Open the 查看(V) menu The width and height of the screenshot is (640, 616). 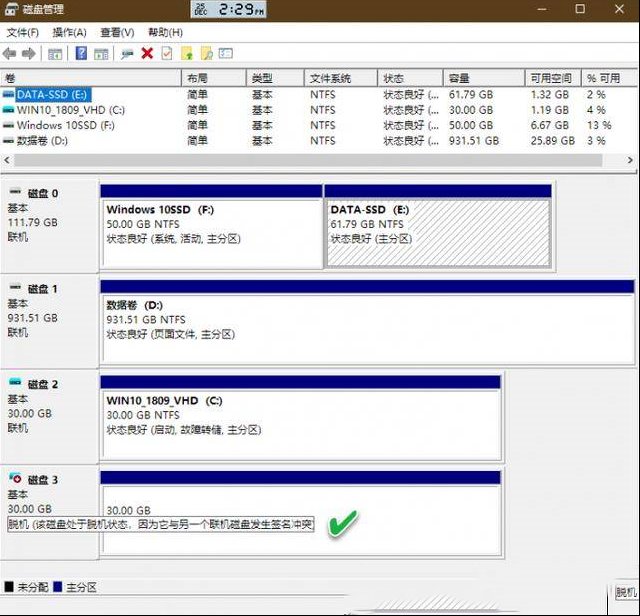coord(117,32)
